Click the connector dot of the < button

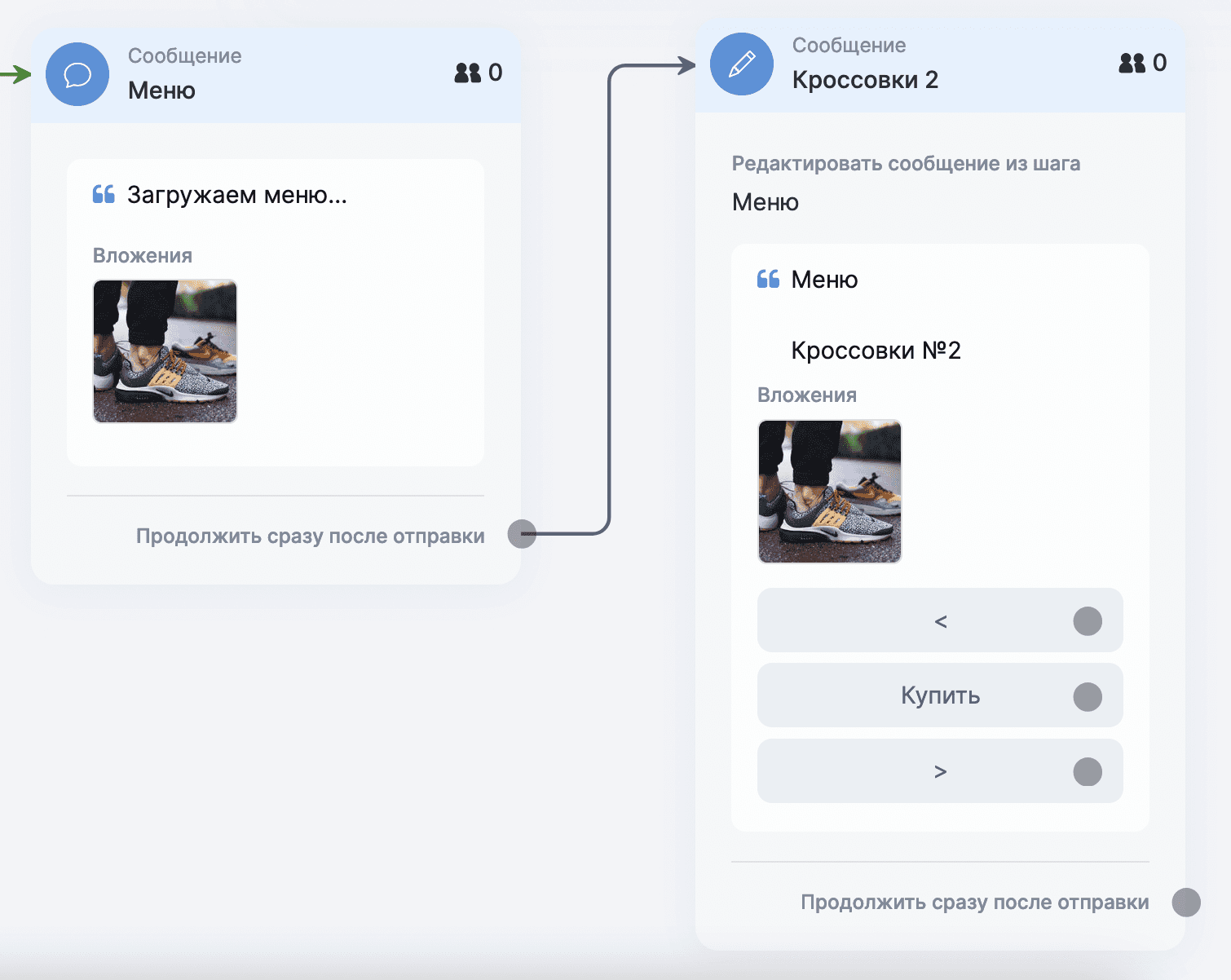click(x=1088, y=620)
